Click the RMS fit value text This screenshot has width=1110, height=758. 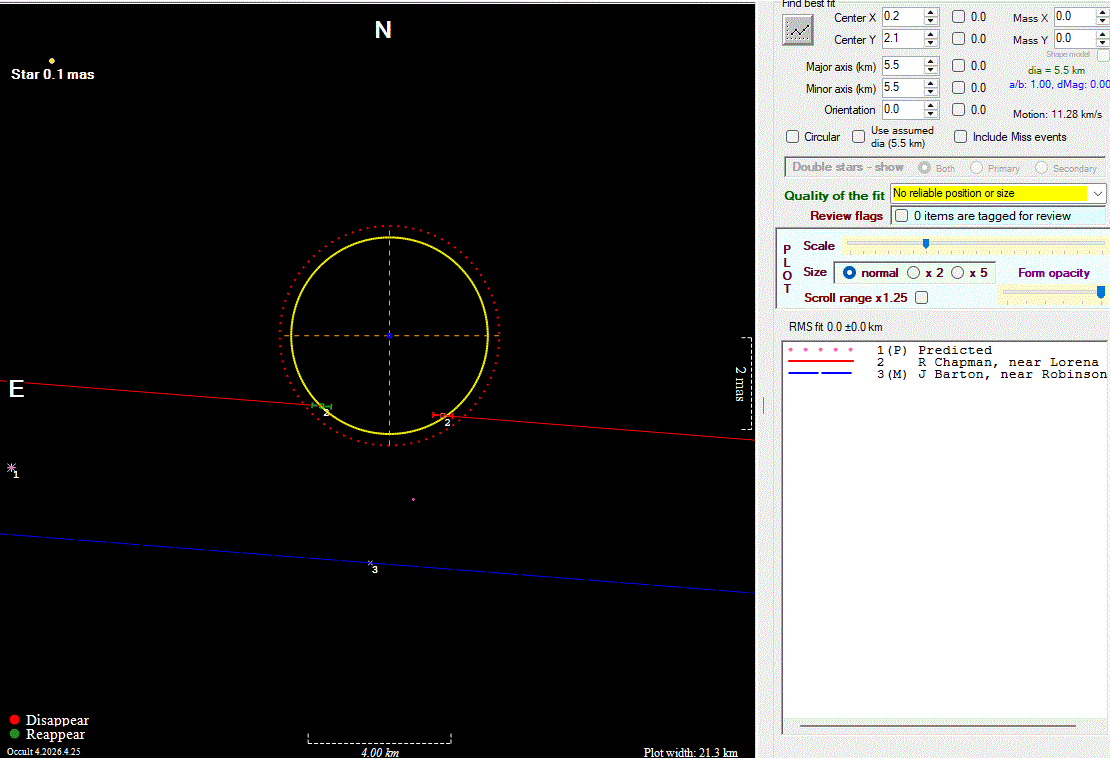835,327
